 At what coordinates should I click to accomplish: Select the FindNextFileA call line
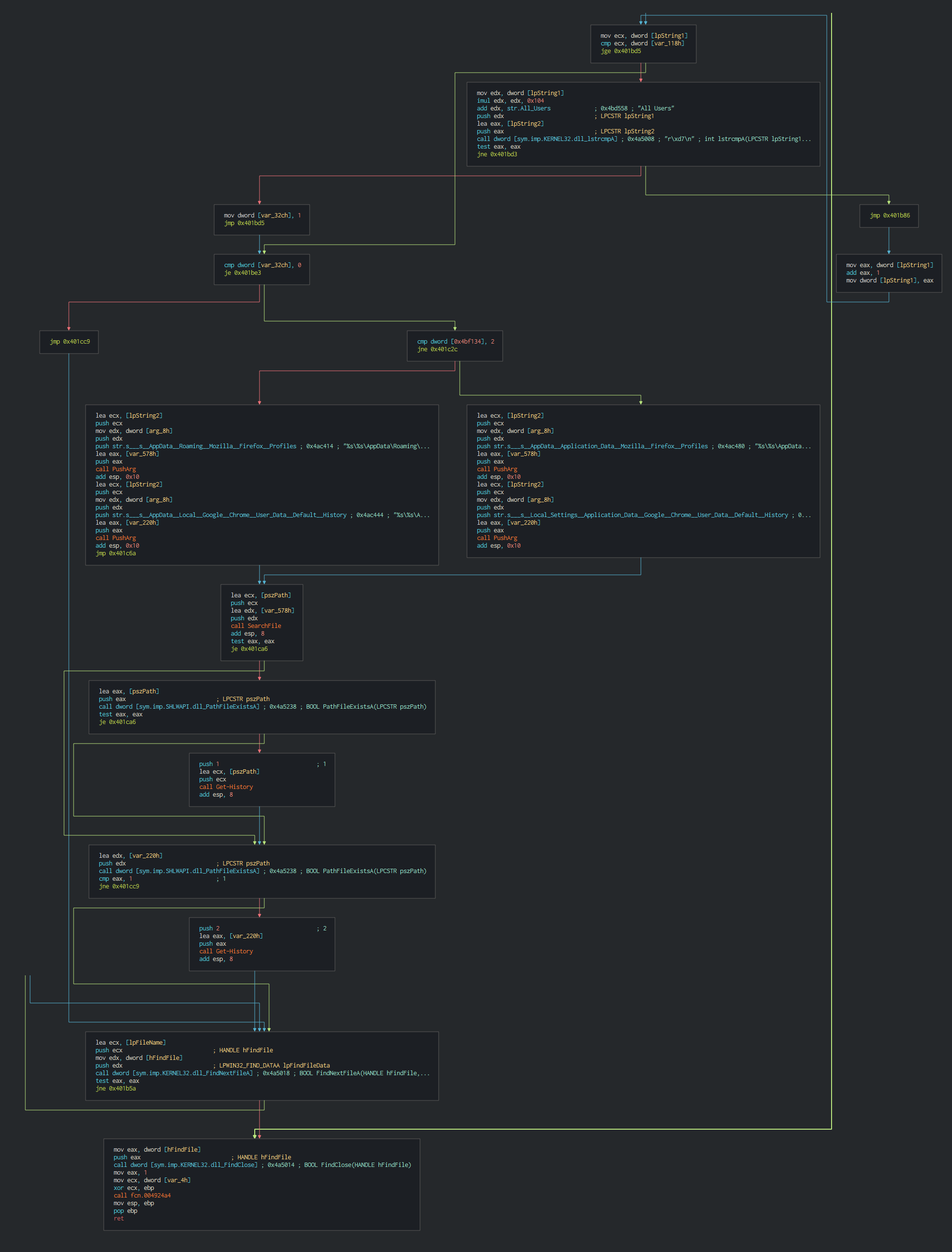coord(174,1073)
